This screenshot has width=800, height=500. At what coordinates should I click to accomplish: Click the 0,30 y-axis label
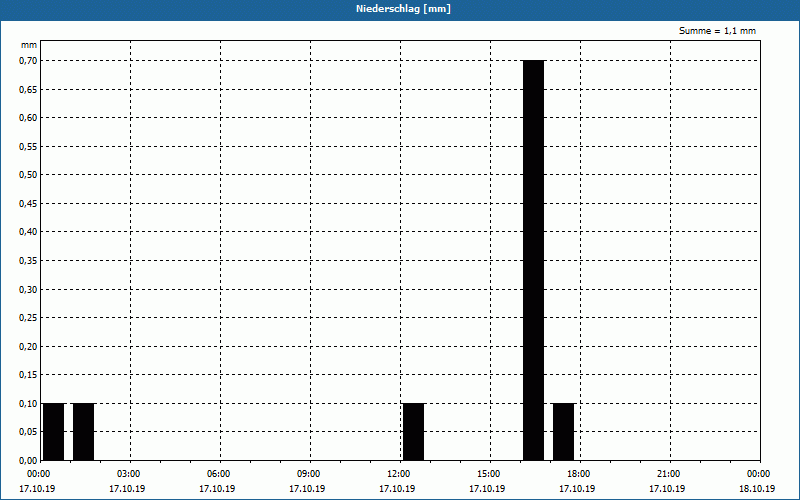28,289
